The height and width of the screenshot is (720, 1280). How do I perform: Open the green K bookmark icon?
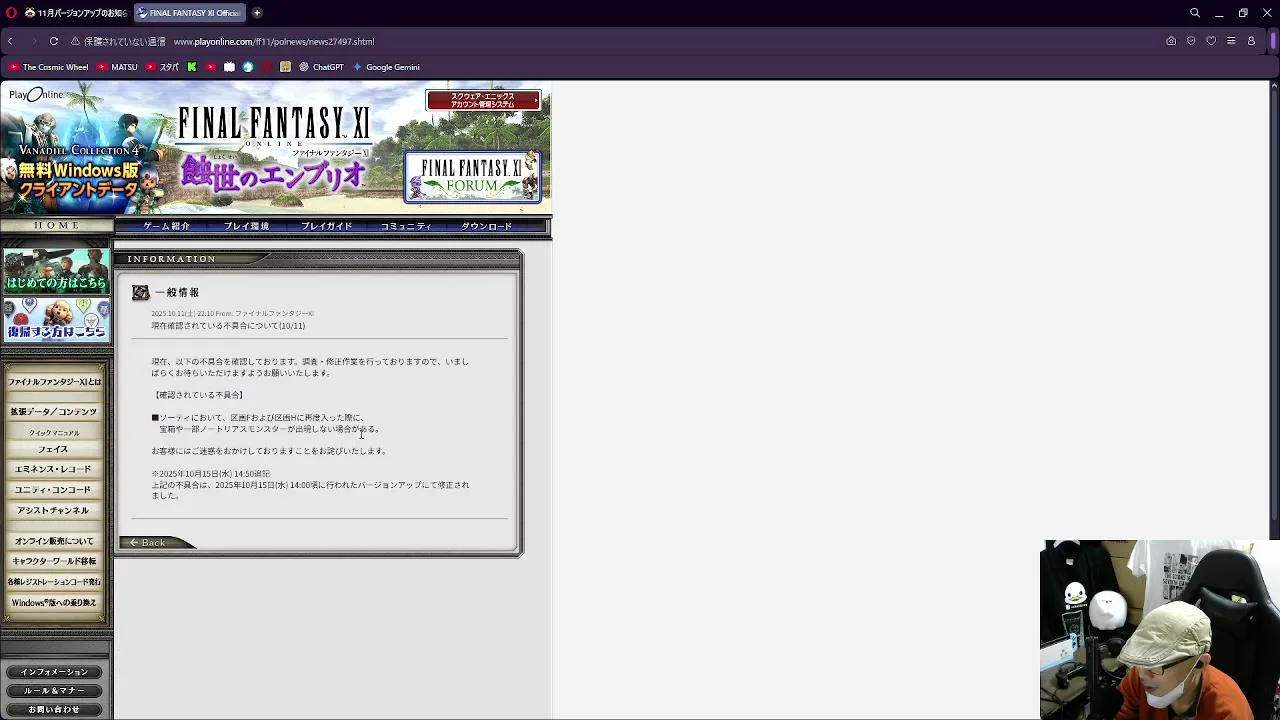(192, 67)
